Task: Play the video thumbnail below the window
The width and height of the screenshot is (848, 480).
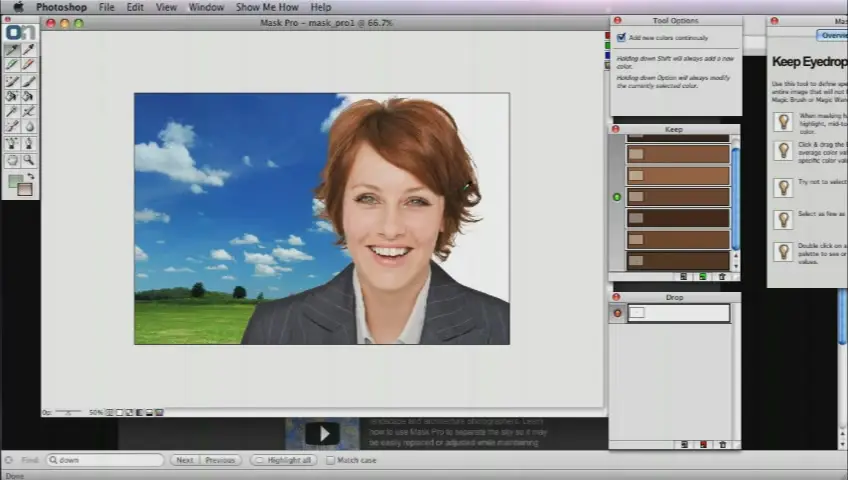Action: coord(323,434)
